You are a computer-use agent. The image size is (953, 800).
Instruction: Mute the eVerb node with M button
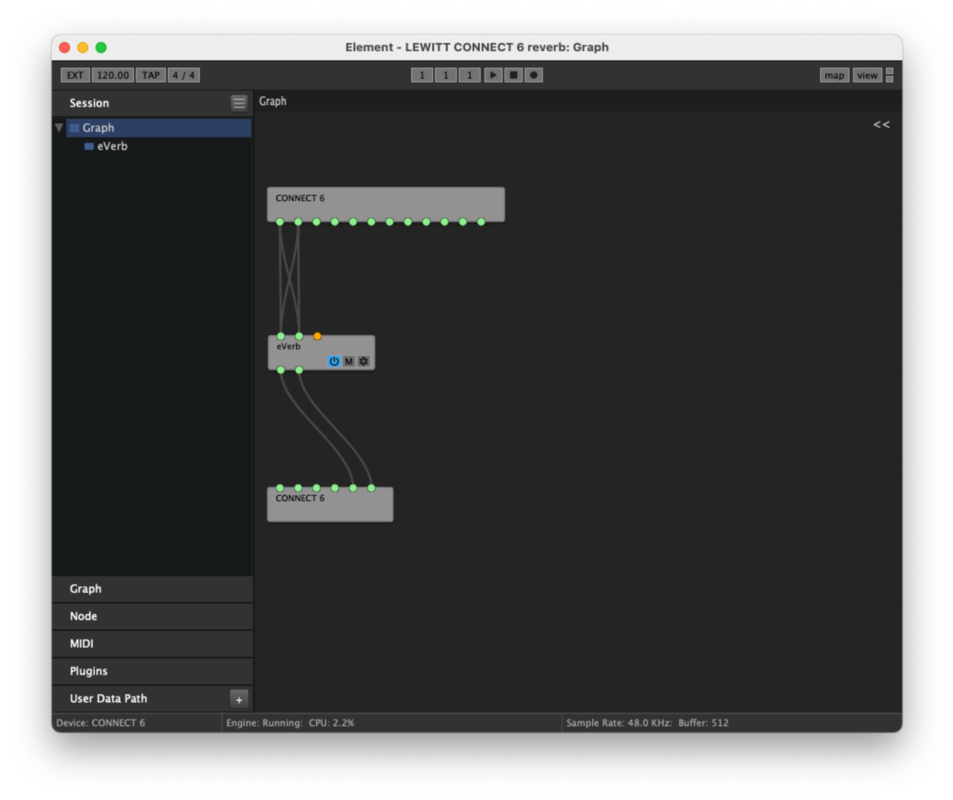(349, 361)
